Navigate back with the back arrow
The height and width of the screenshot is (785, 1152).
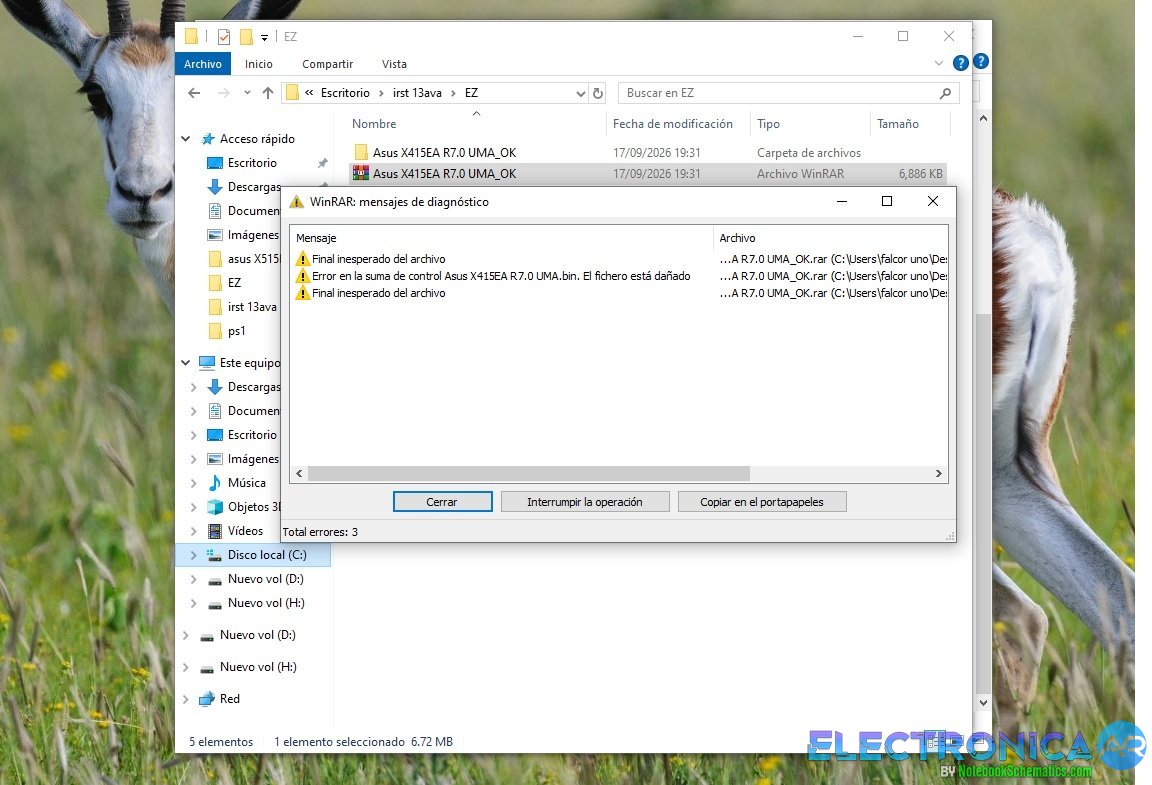coord(194,93)
